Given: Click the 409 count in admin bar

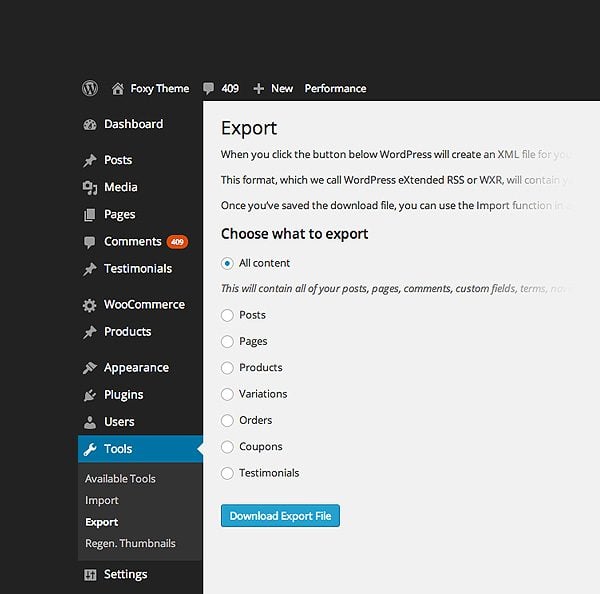Looking at the screenshot, I should pos(230,89).
